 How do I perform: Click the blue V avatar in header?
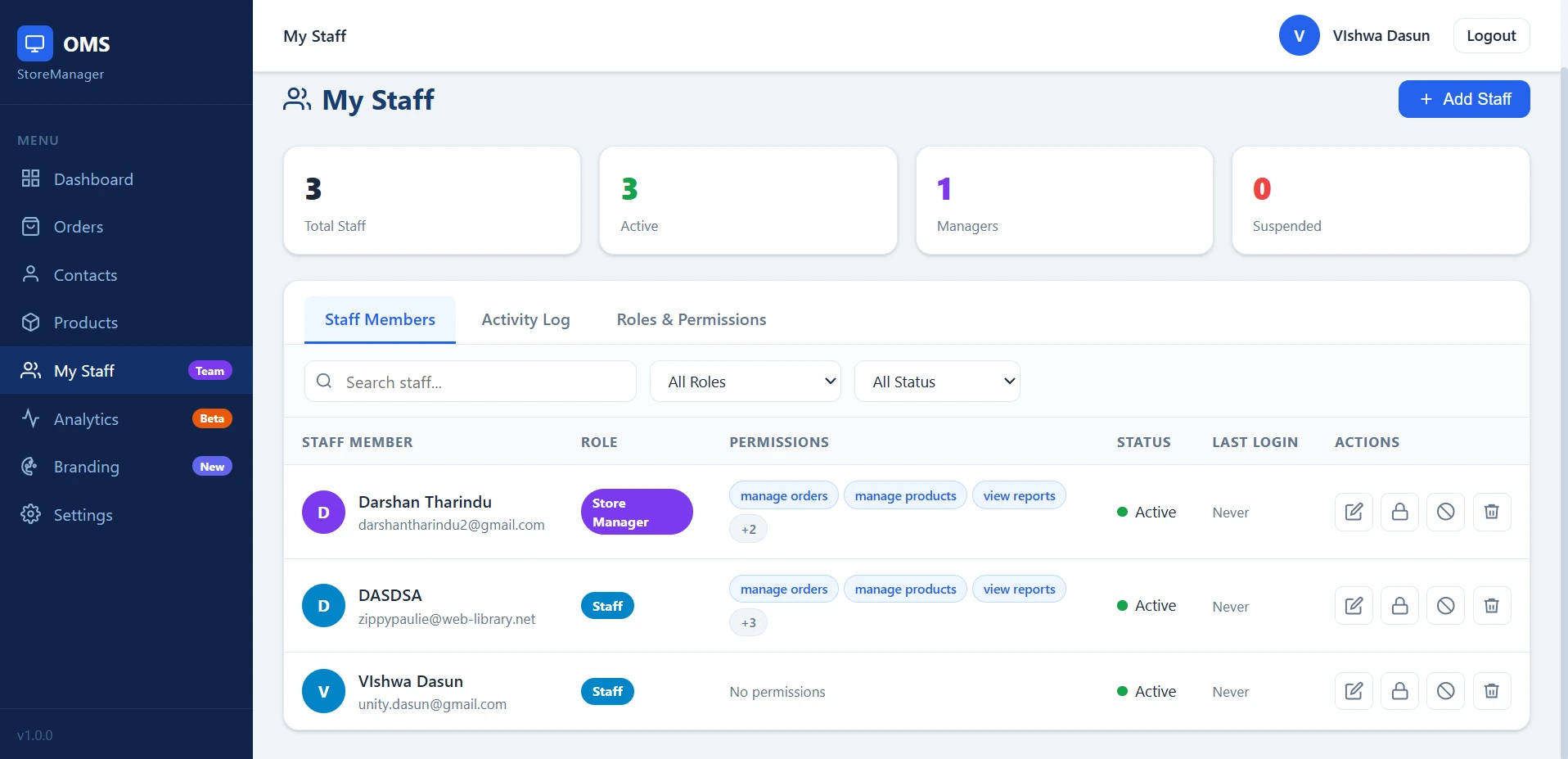pos(1299,36)
